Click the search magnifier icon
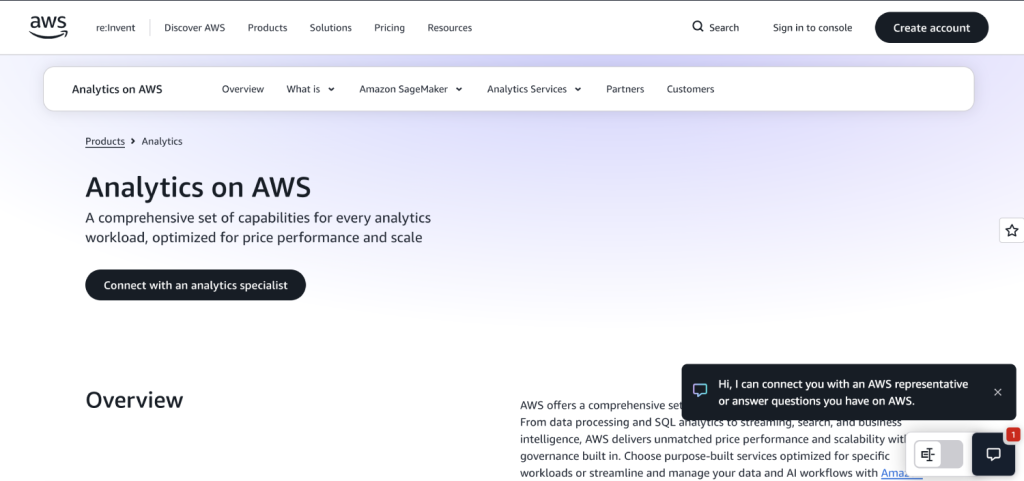Screen dimensions: 1024x481 (697, 27)
